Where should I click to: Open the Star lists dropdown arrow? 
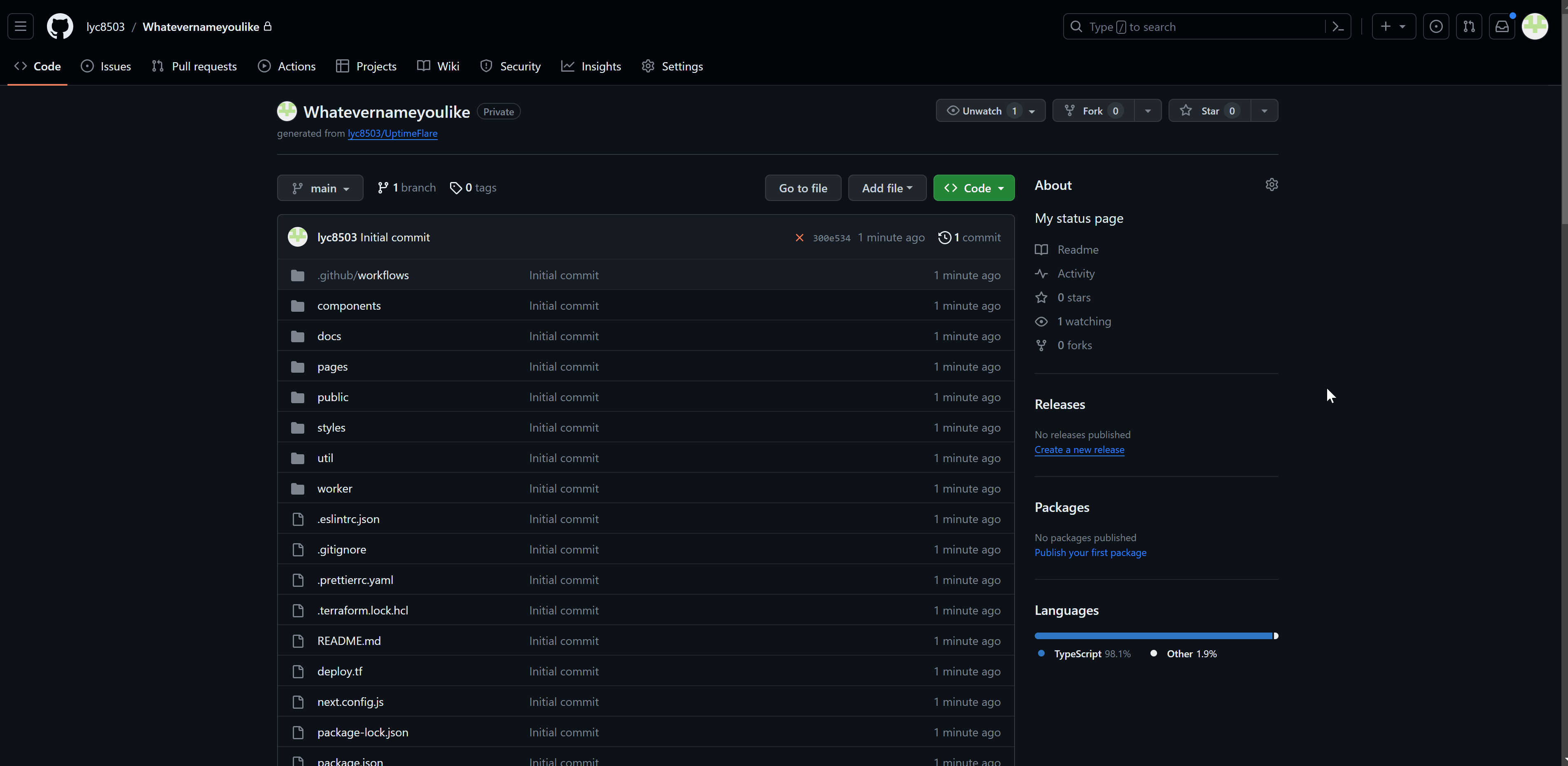(x=1264, y=111)
